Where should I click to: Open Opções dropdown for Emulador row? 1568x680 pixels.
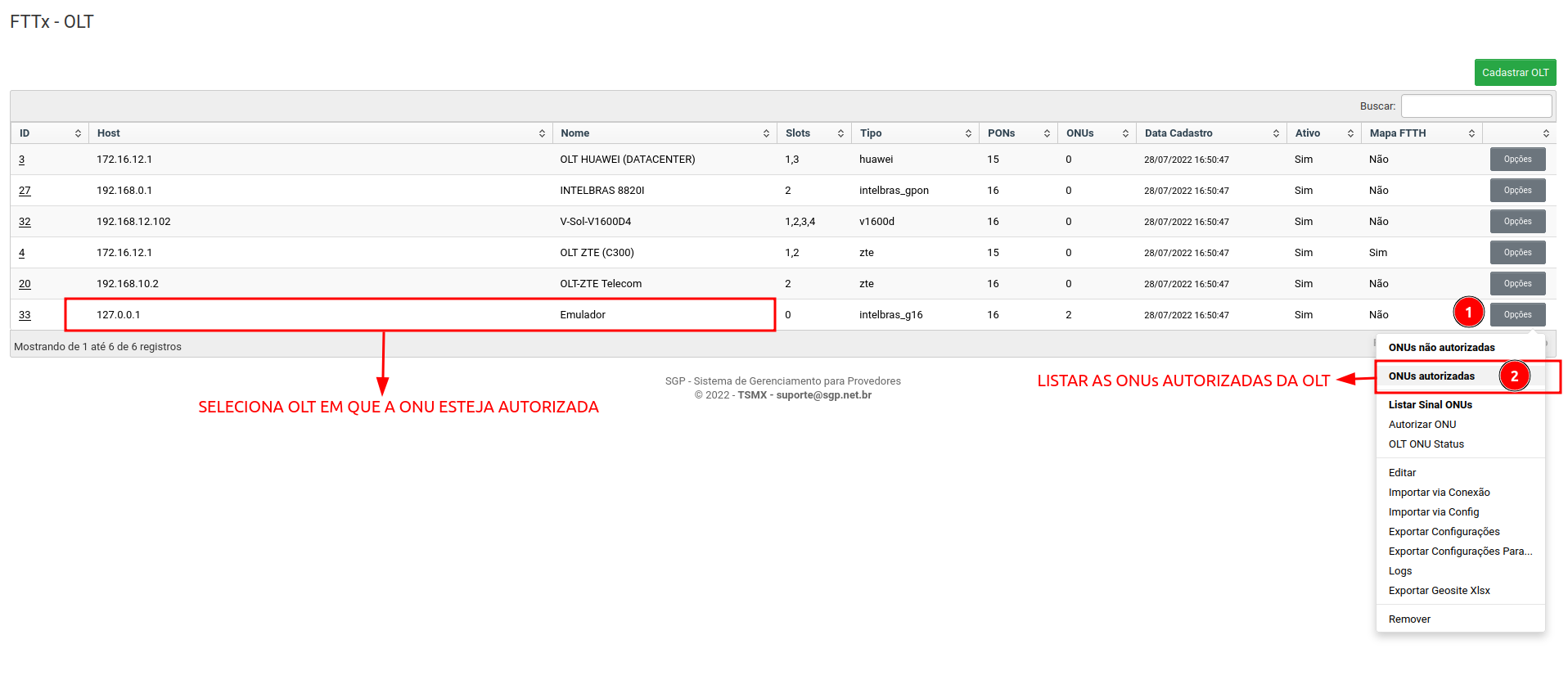(x=1517, y=315)
